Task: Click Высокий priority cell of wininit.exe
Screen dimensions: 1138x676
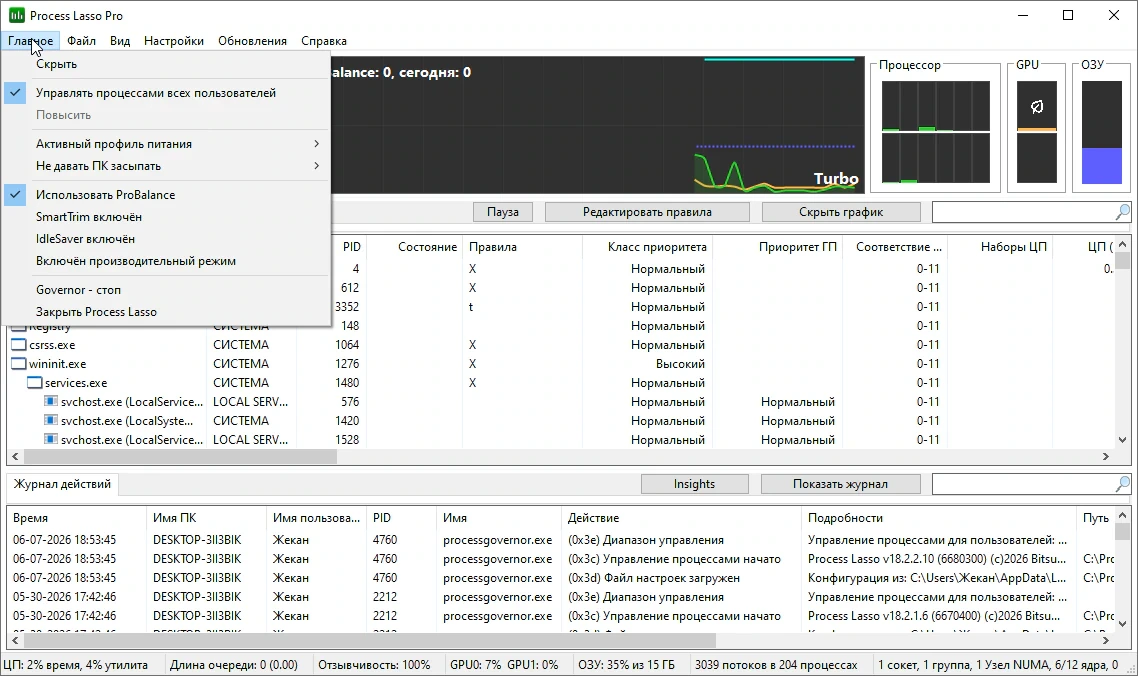Action: (680, 364)
